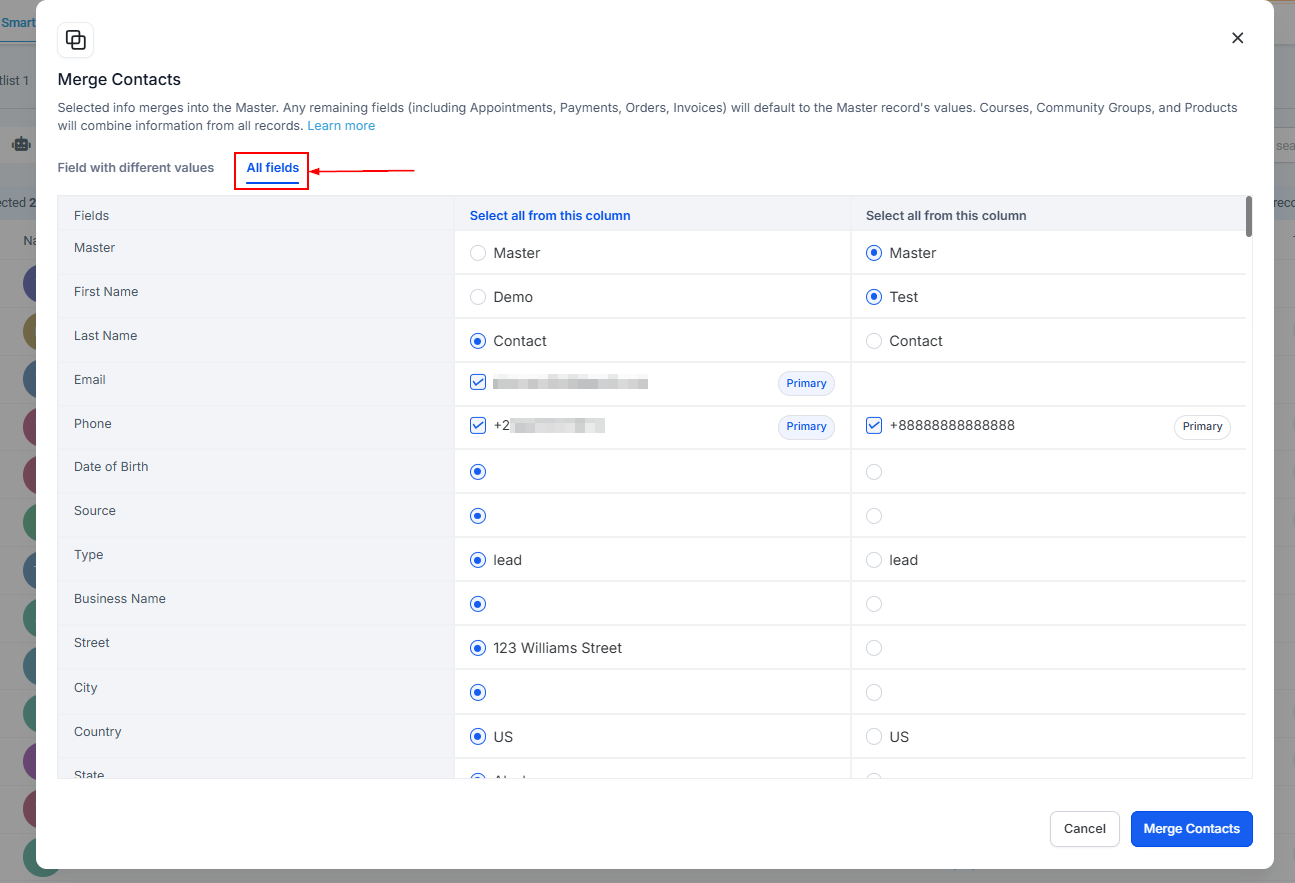Viewport: 1295px width, 883px height.
Task: Click the Date of Birth field label
Action: point(111,467)
